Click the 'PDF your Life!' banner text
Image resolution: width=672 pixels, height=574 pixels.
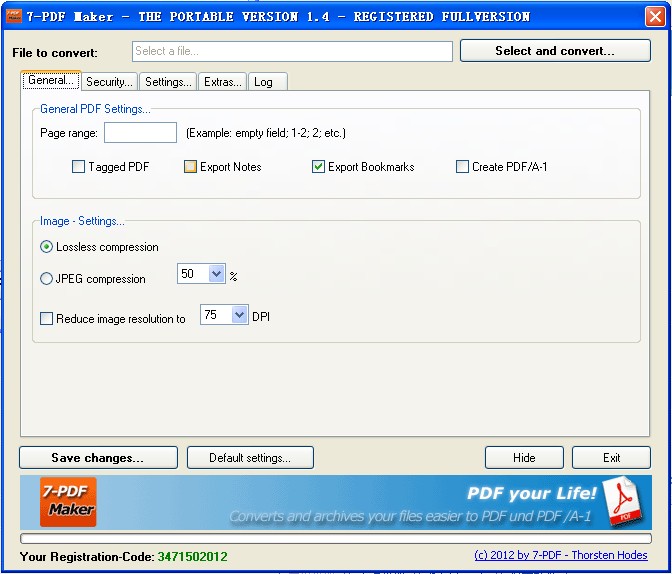531,493
